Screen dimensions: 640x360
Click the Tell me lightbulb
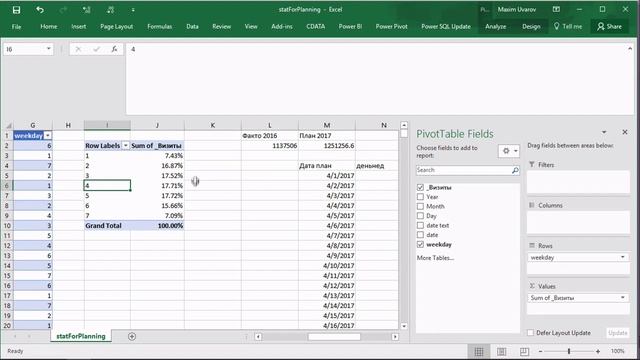click(x=556, y=26)
